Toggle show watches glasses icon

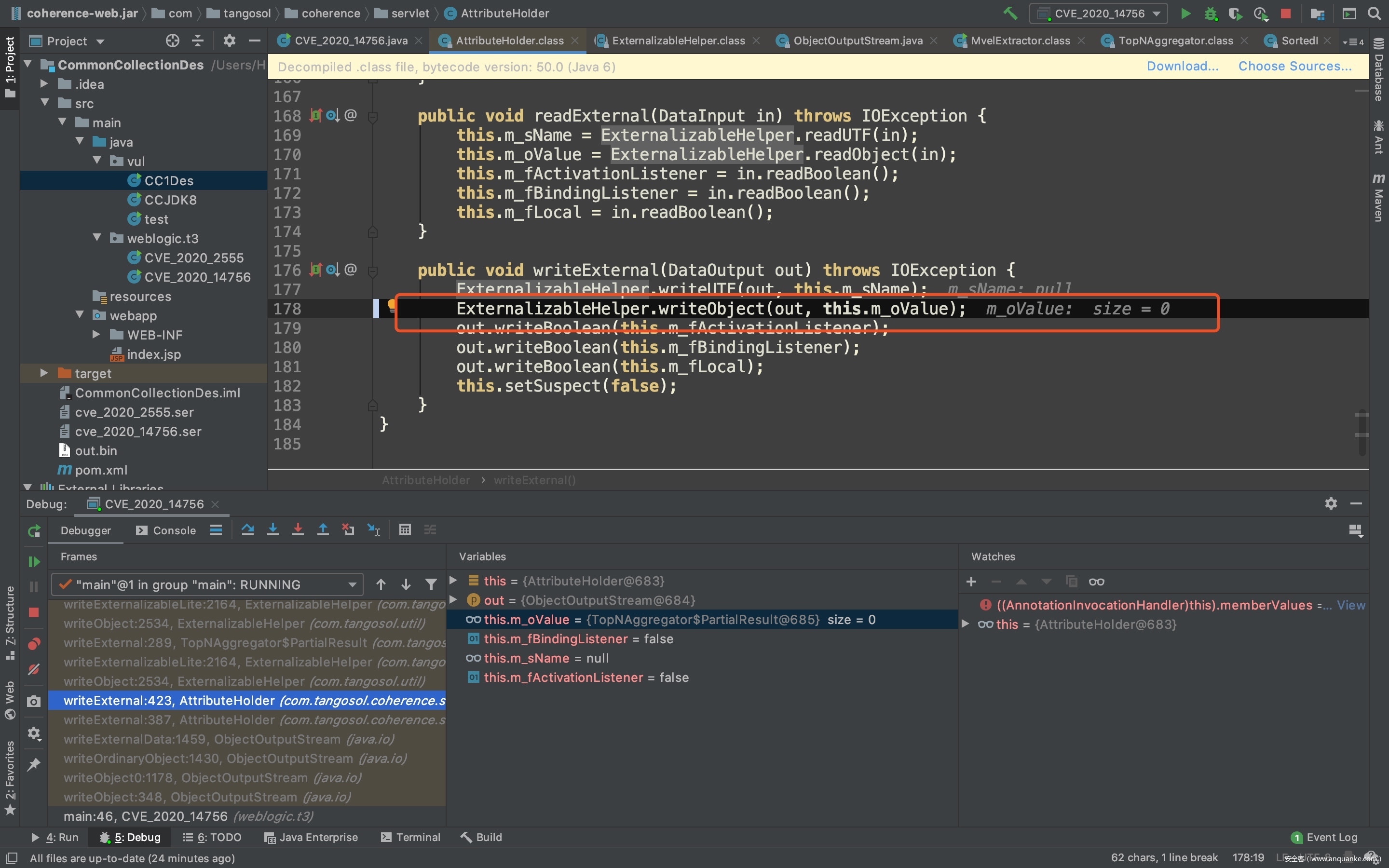(1096, 582)
